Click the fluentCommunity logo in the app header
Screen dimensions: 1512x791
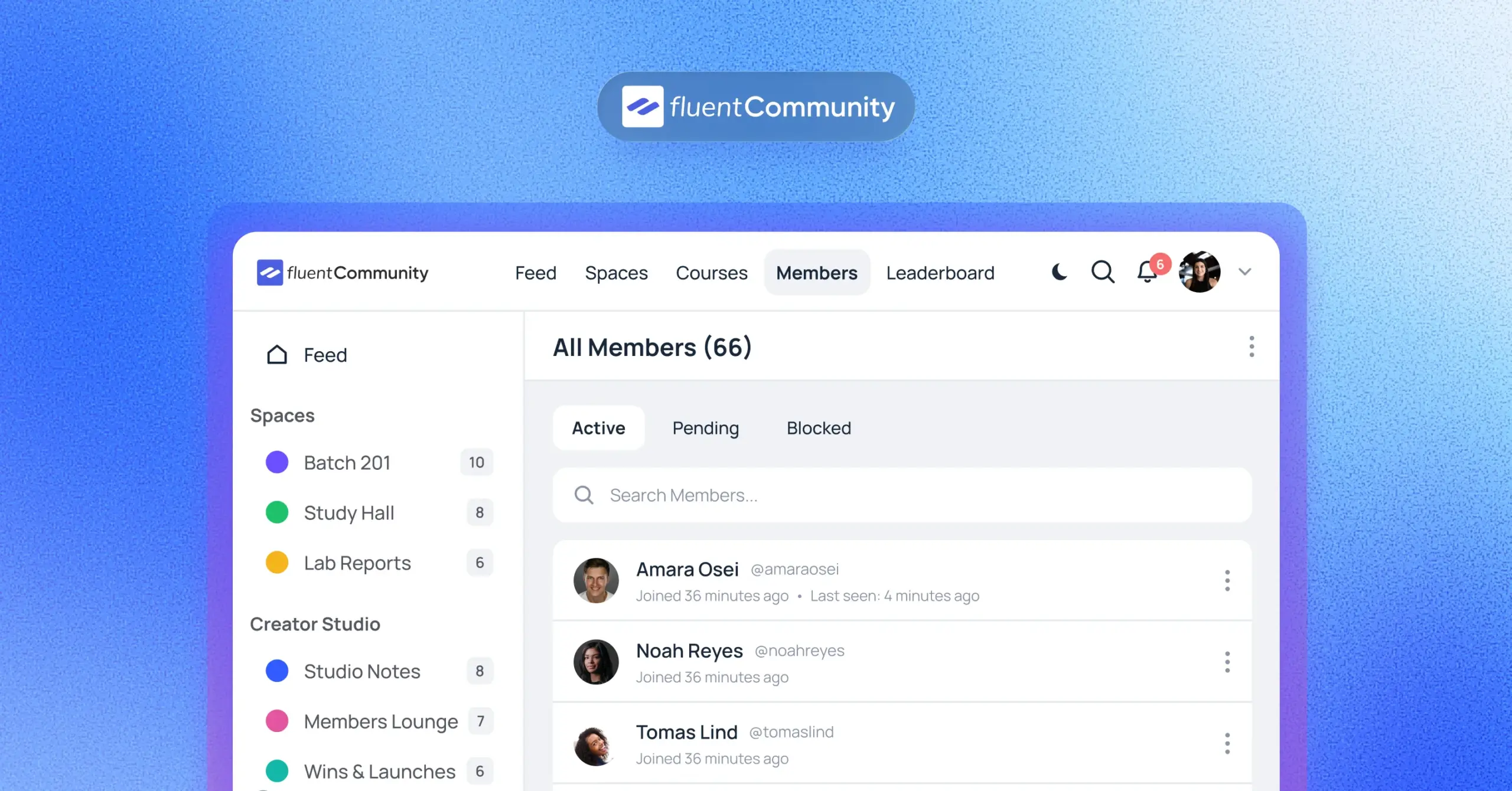pyautogui.click(x=343, y=273)
